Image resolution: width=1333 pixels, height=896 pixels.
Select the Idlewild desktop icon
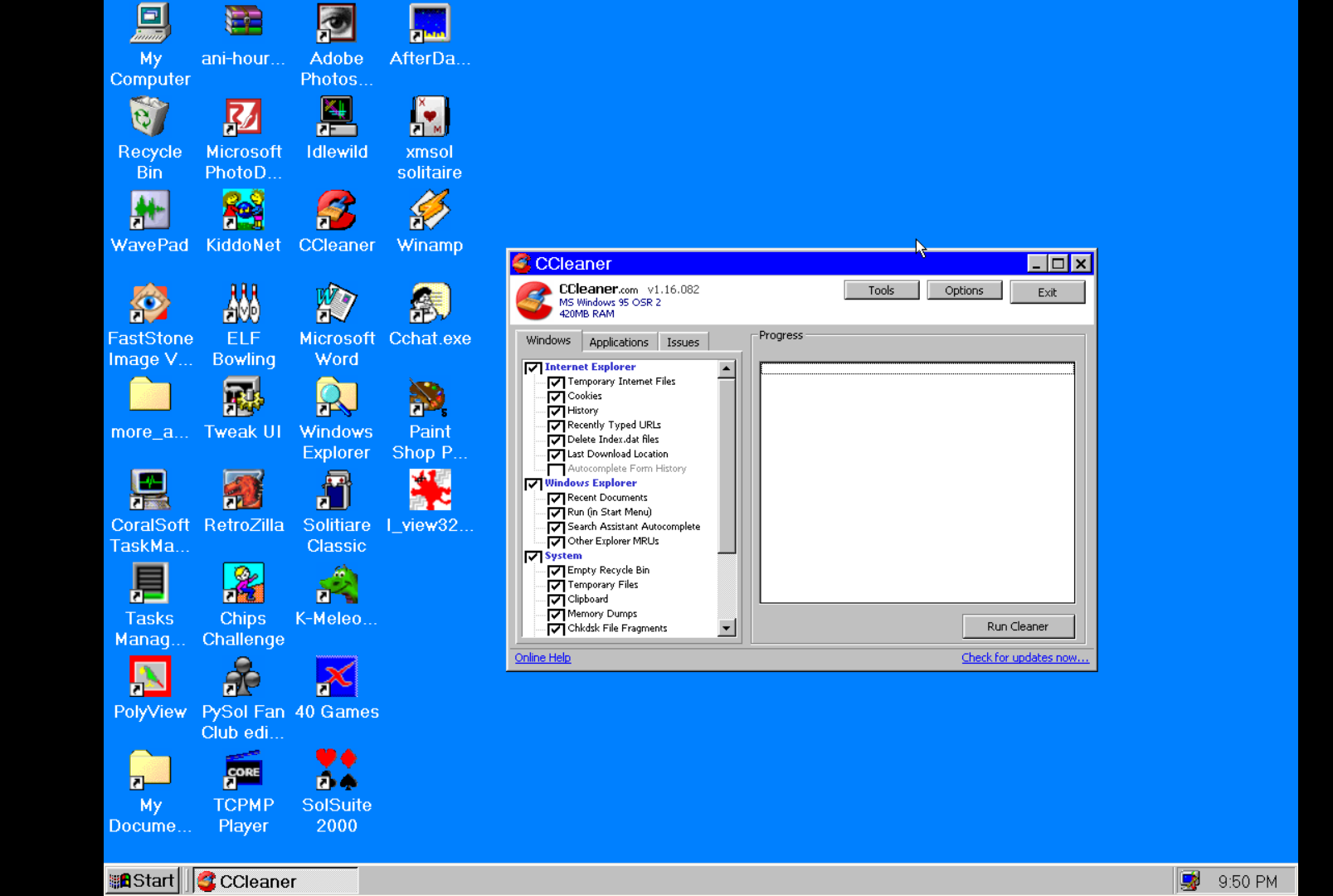pyautogui.click(x=336, y=116)
